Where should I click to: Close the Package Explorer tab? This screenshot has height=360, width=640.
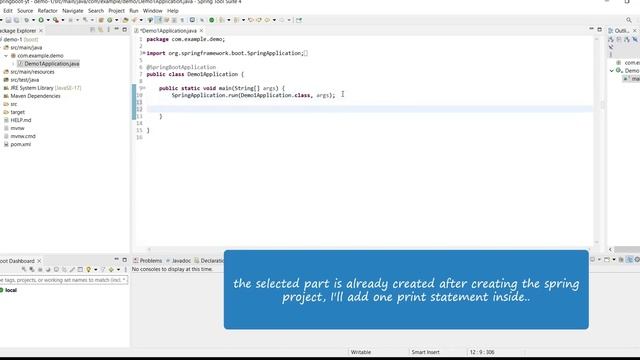[x=41, y=31]
